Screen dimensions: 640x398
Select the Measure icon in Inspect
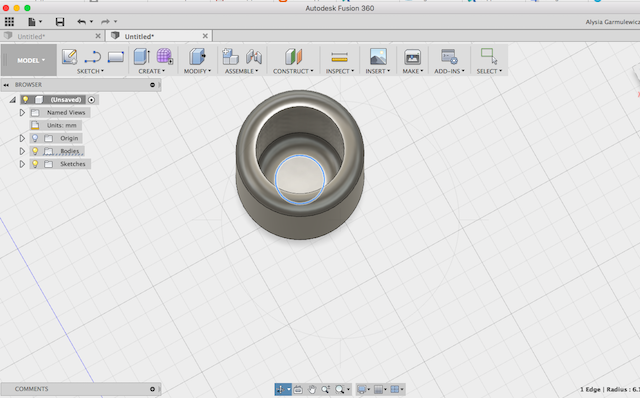(x=339, y=57)
